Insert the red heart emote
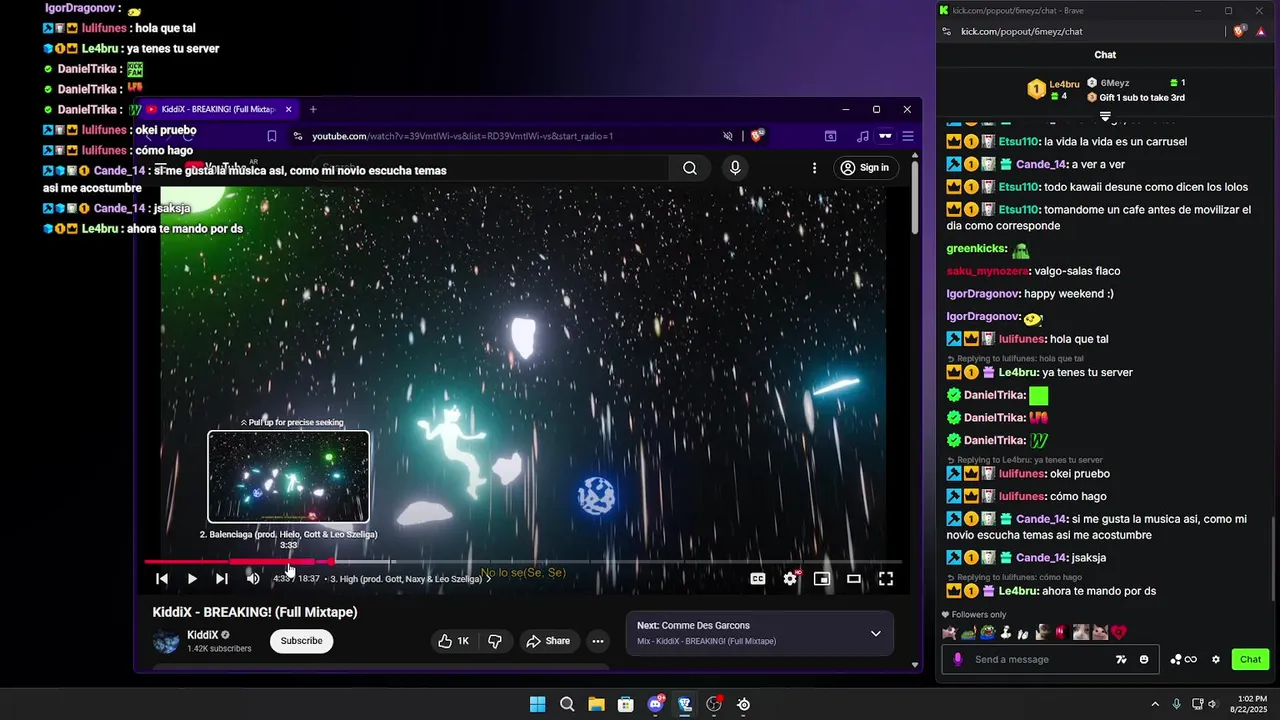Screen dimensions: 1280x720 (1118, 632)
